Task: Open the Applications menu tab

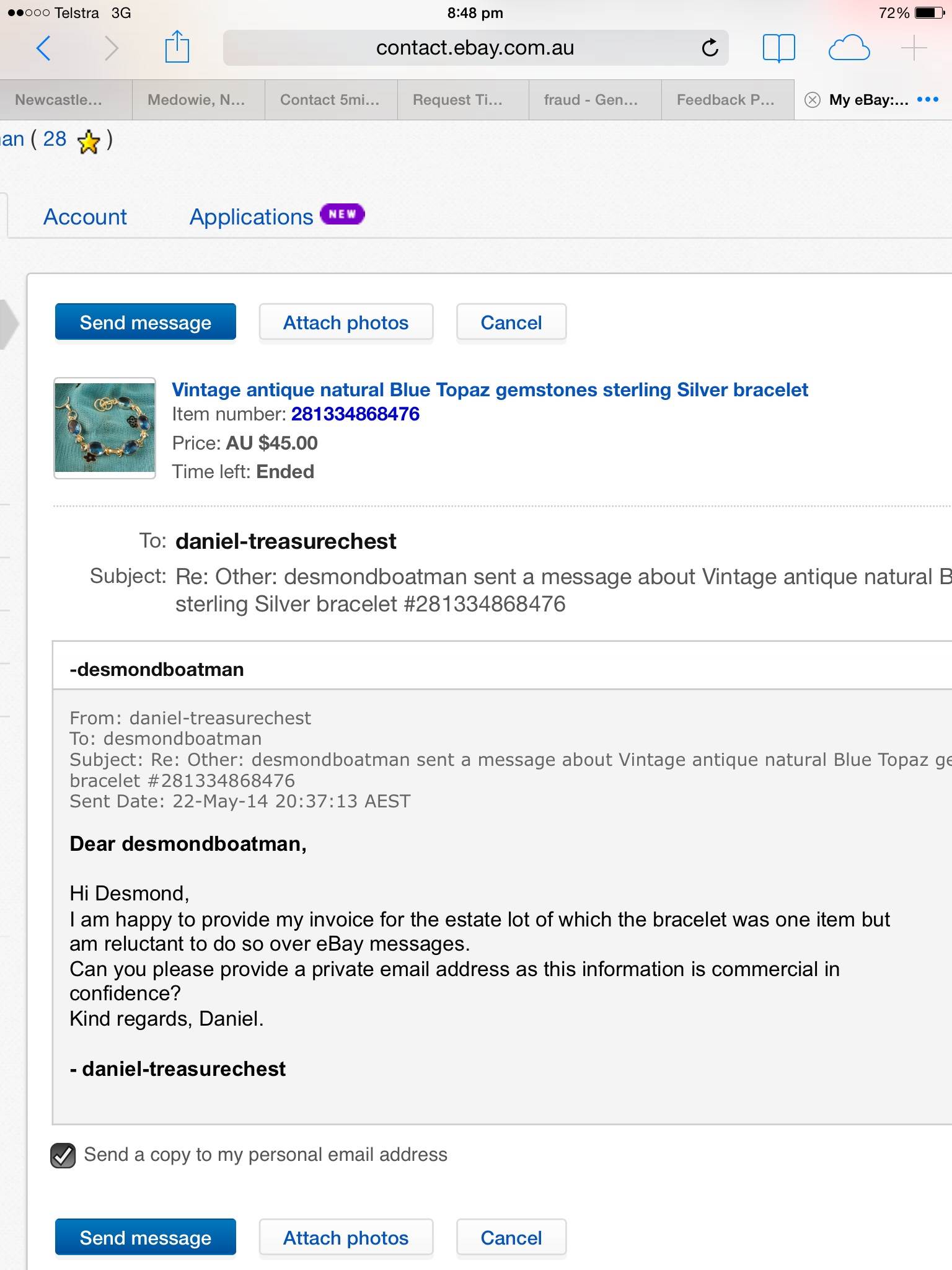Action: tap(251, 217)
